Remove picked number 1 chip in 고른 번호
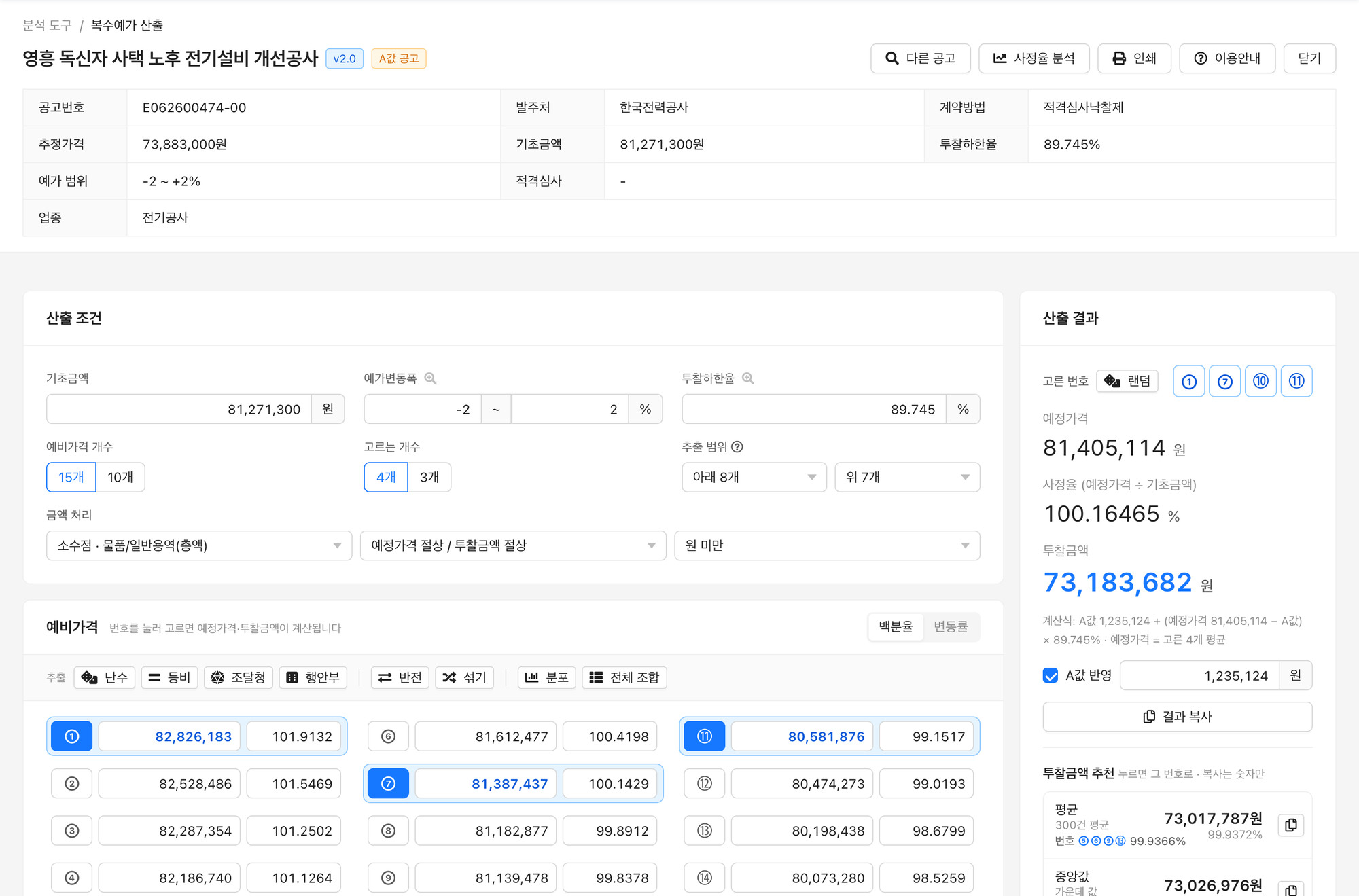The image size is (1359, 896). (x=1189, y=381)
